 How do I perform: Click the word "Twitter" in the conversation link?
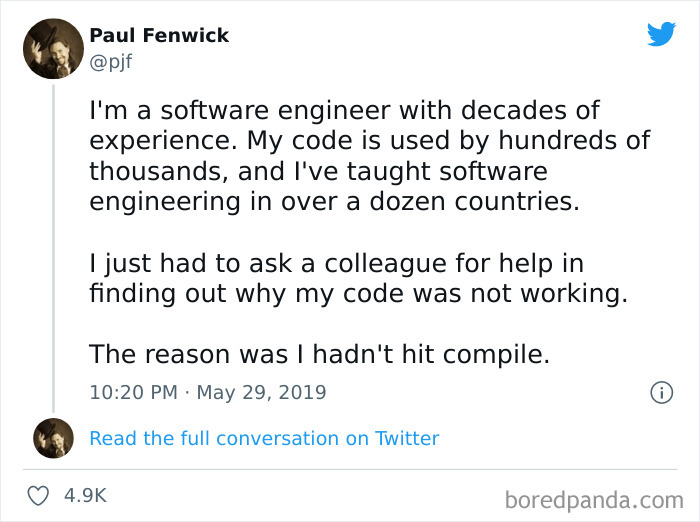[x=407, y=438]
